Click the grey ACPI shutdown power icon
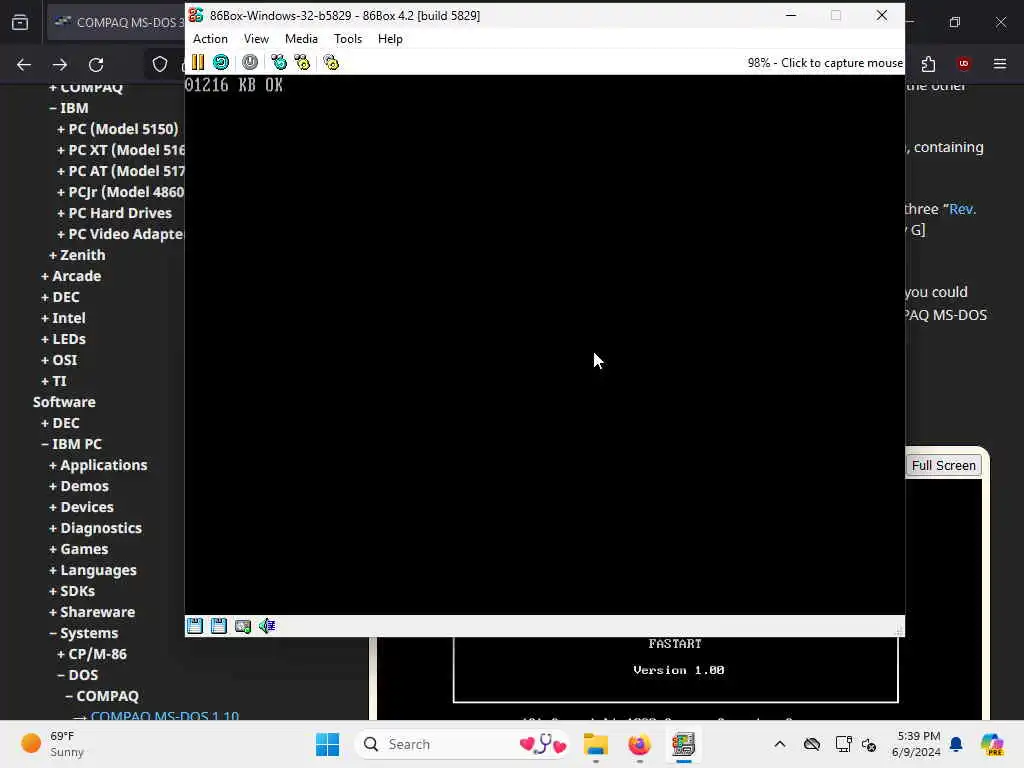1024x768 pixels. 249,63
